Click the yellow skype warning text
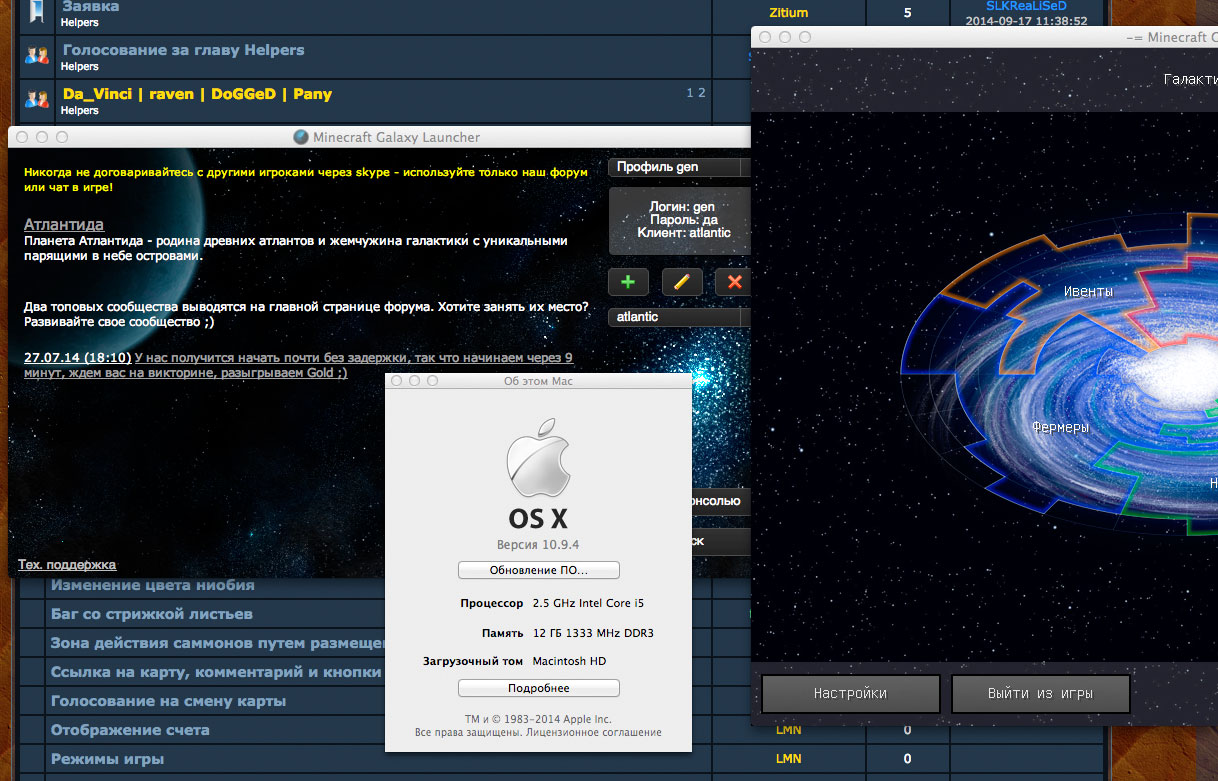1218x781 pixels. 305,180
